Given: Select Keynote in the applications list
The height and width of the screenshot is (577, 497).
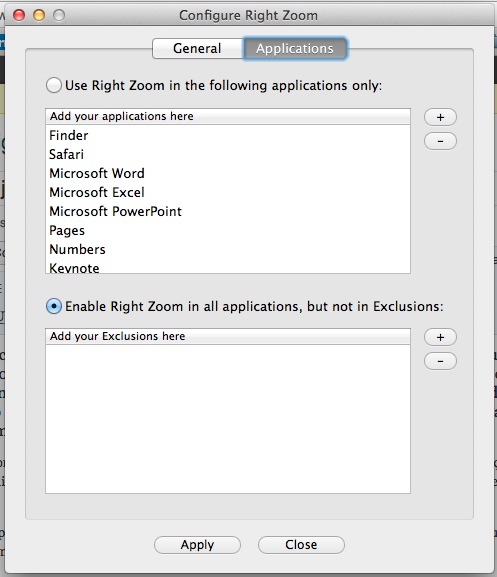Looking at the screenshot, I should click(x=228, y=267).
